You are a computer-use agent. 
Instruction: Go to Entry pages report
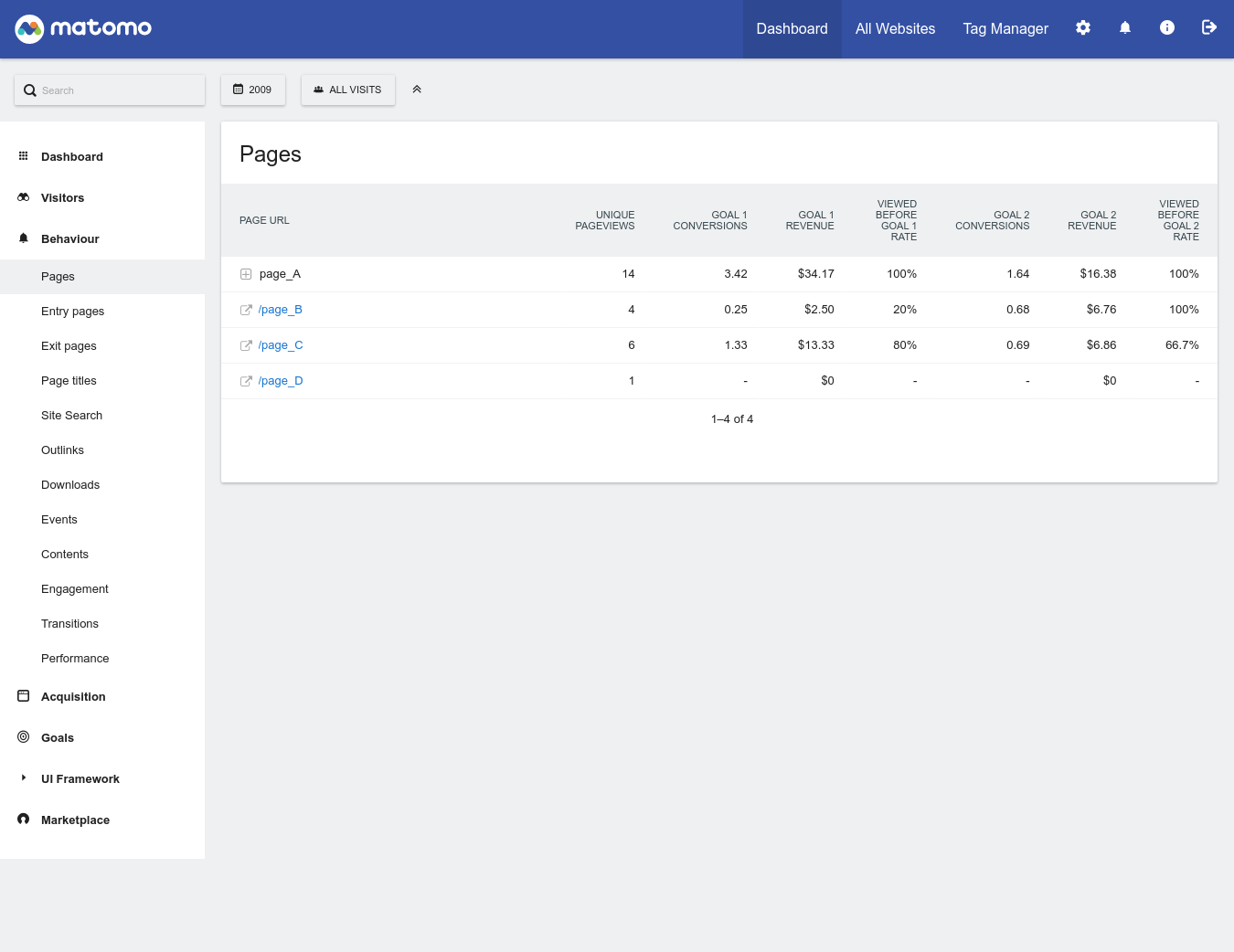pos(72,312)
